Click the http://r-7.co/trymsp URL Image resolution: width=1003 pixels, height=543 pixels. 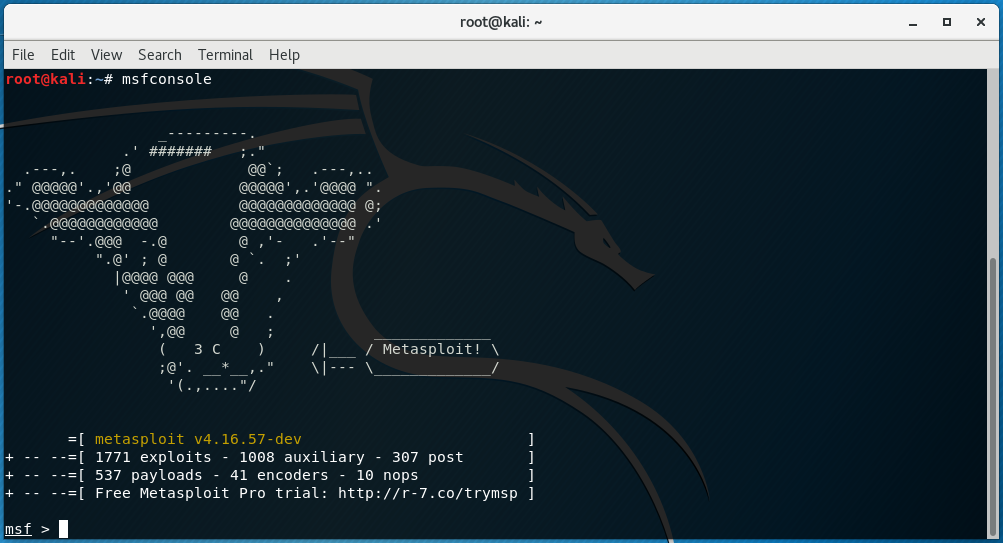(427, 493)
